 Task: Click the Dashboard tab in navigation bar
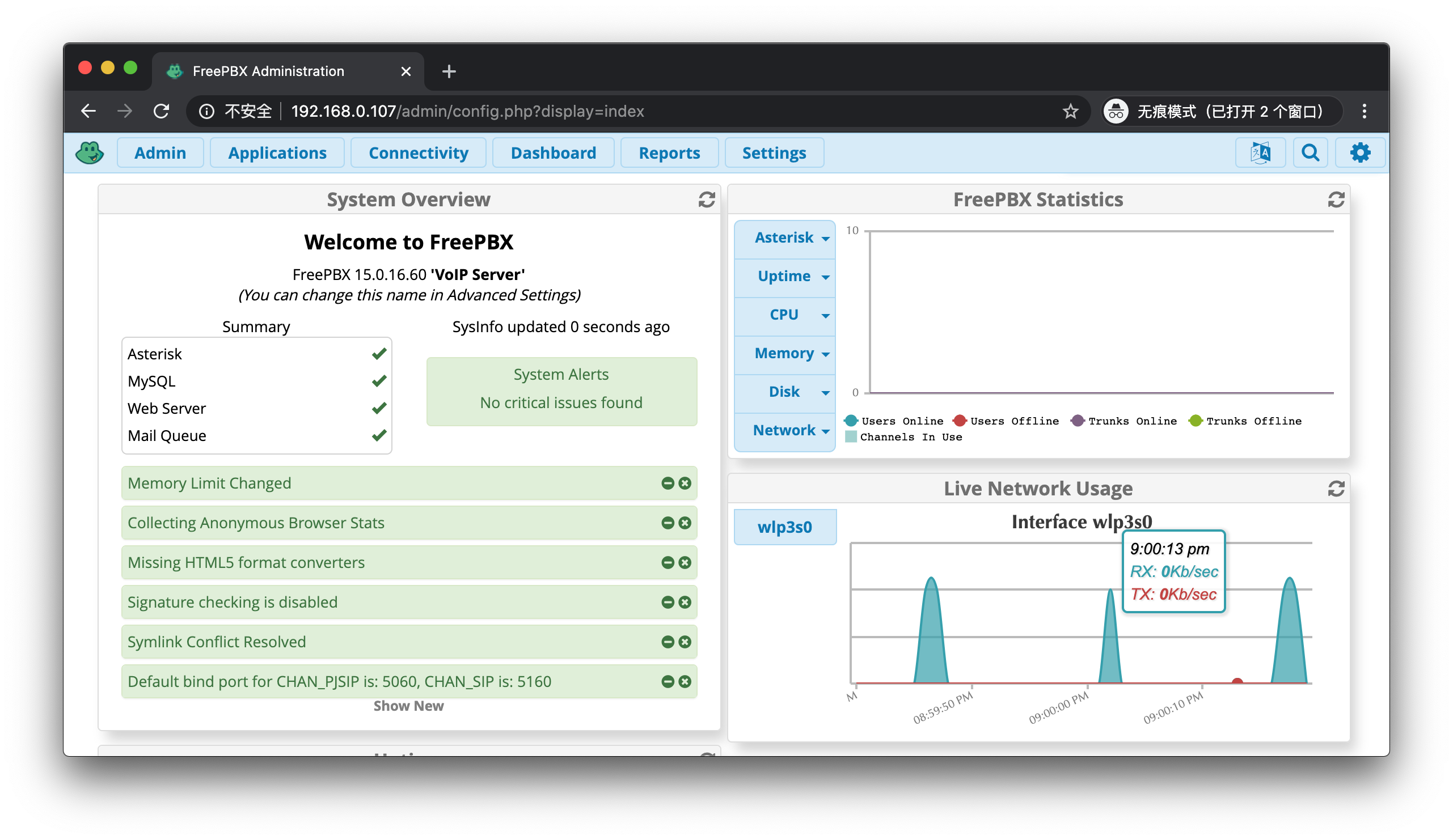pos(553,153)
